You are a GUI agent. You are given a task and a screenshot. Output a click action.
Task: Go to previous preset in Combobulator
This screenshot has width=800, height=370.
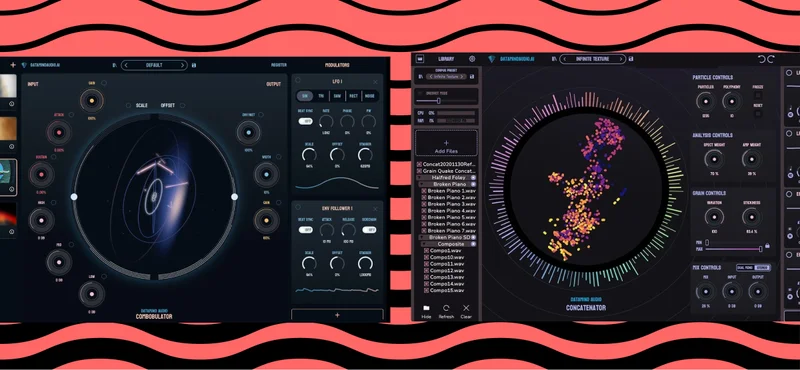click(127, 65)
